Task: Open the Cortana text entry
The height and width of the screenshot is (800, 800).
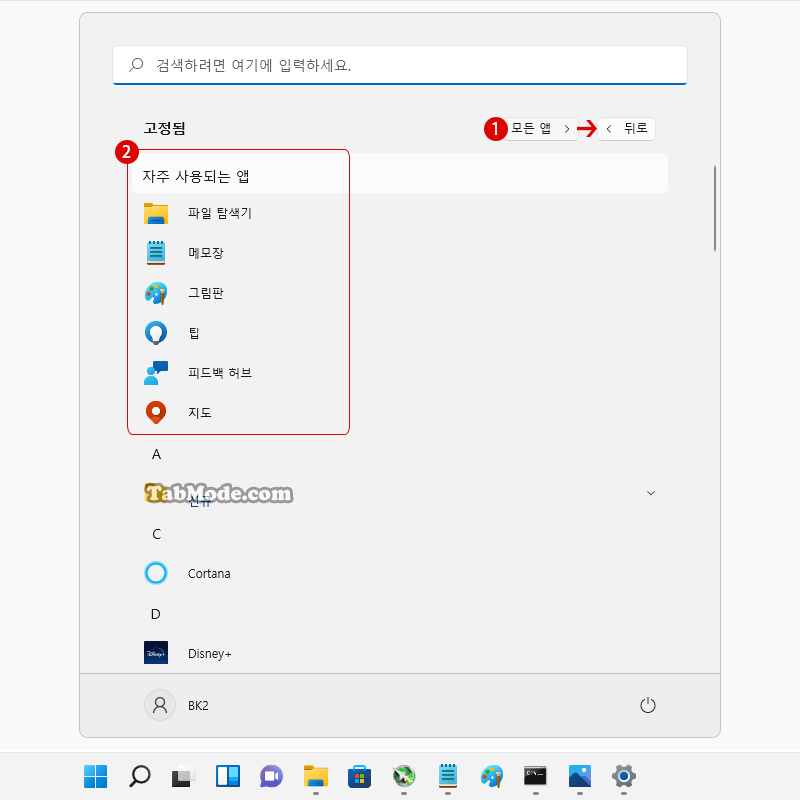Action: pyautogui.click(x=209, y=573)
